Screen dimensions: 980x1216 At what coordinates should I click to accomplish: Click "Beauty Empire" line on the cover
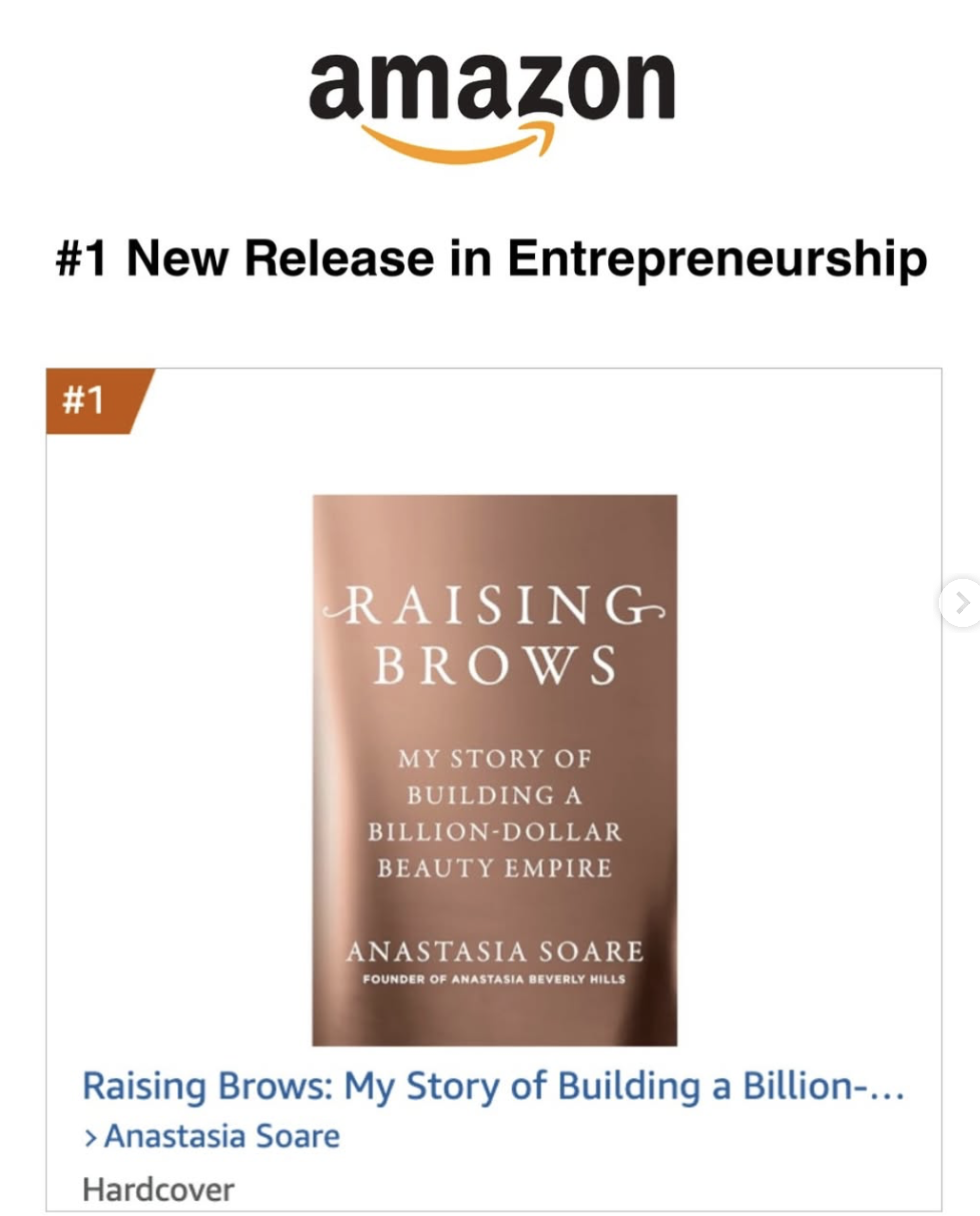[495, 868]
